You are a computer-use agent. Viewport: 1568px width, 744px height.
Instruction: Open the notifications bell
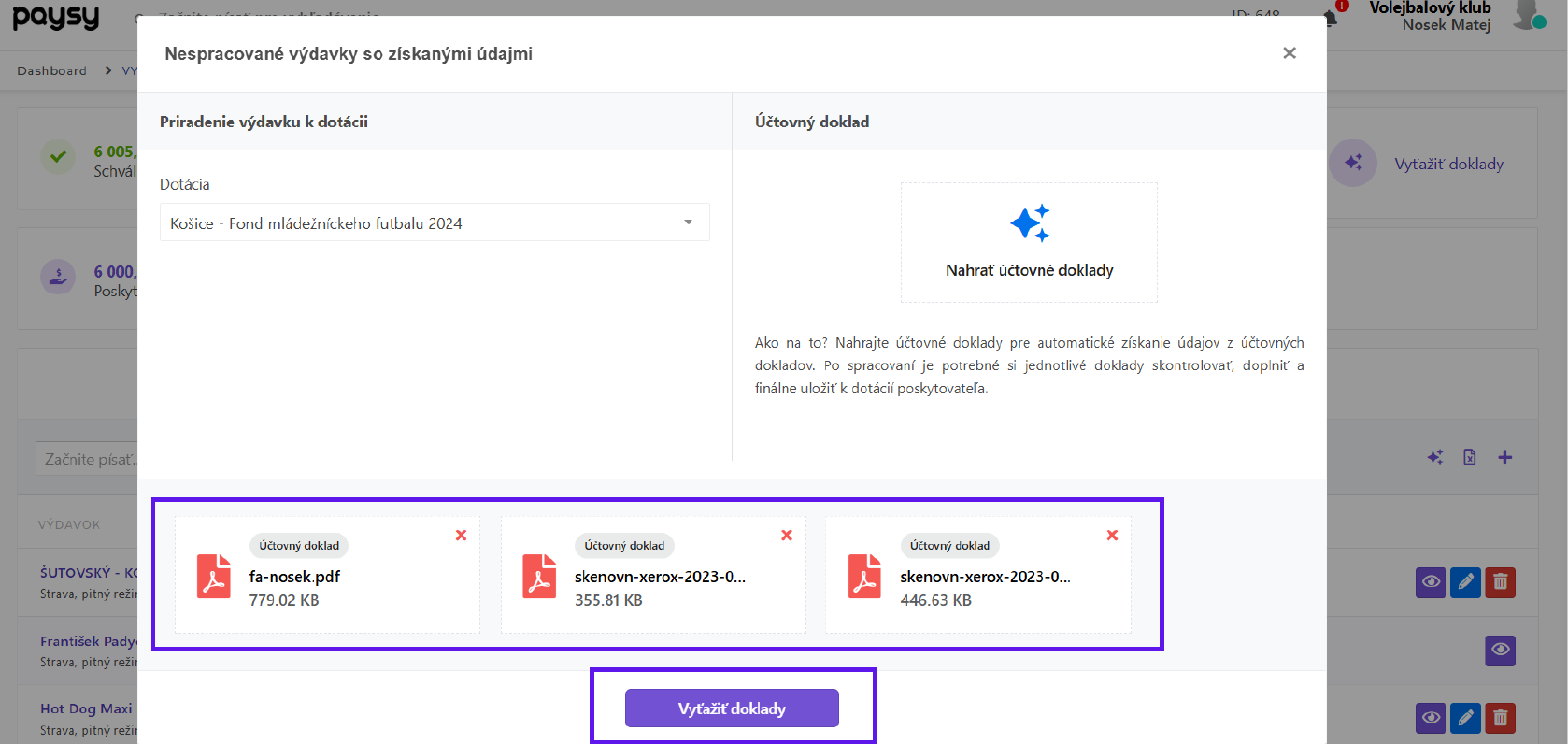pyautogui.click(x=1331, y=17)
